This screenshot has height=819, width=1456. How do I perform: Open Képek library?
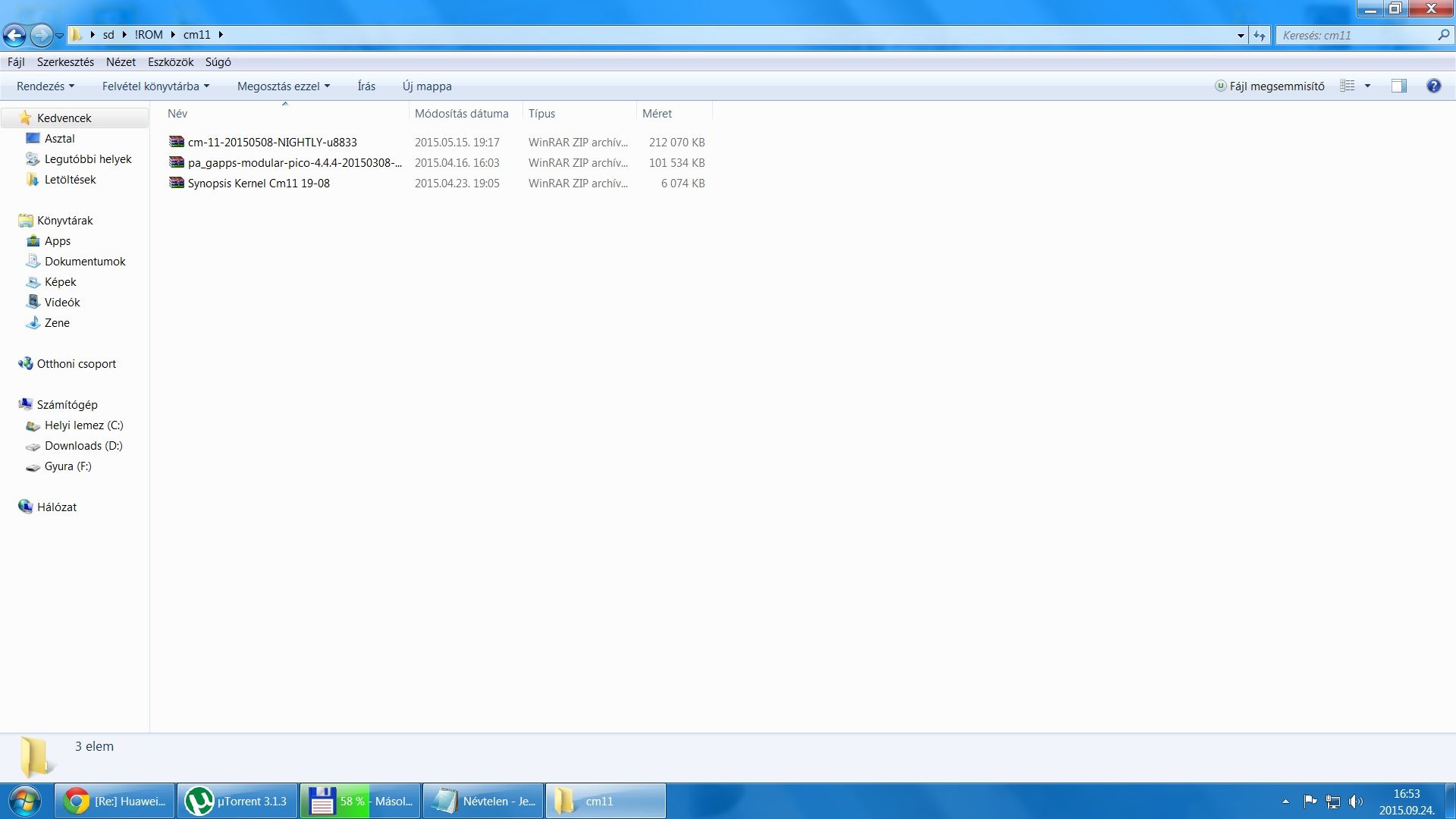pos(61,282)
